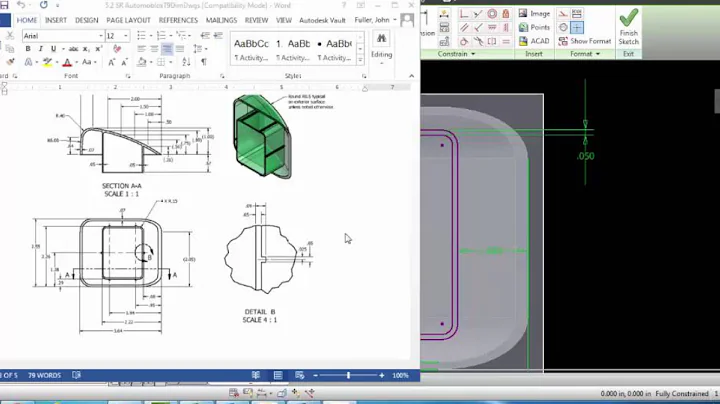Toggle show paragraph marks
The width and height of the screenshot is (720, 404).
tap(204, 62)
